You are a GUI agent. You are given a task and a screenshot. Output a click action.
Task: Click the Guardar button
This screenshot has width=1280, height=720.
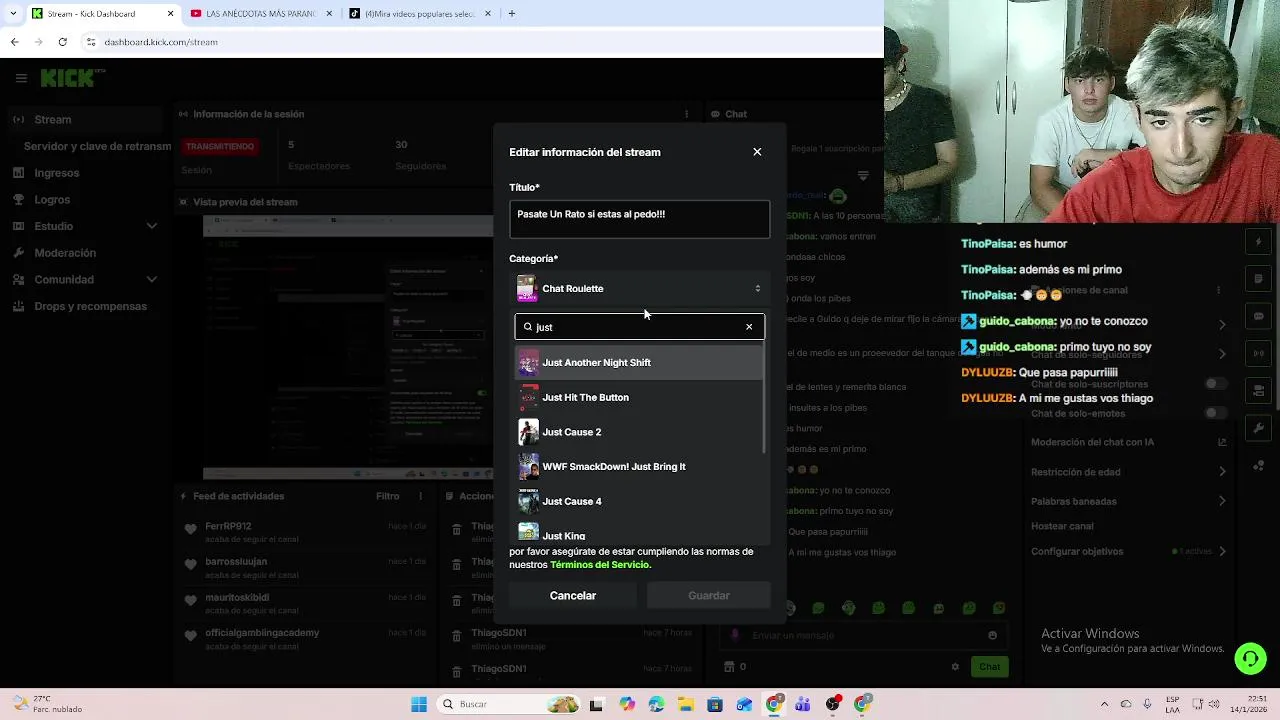click(x=709, y=595)
